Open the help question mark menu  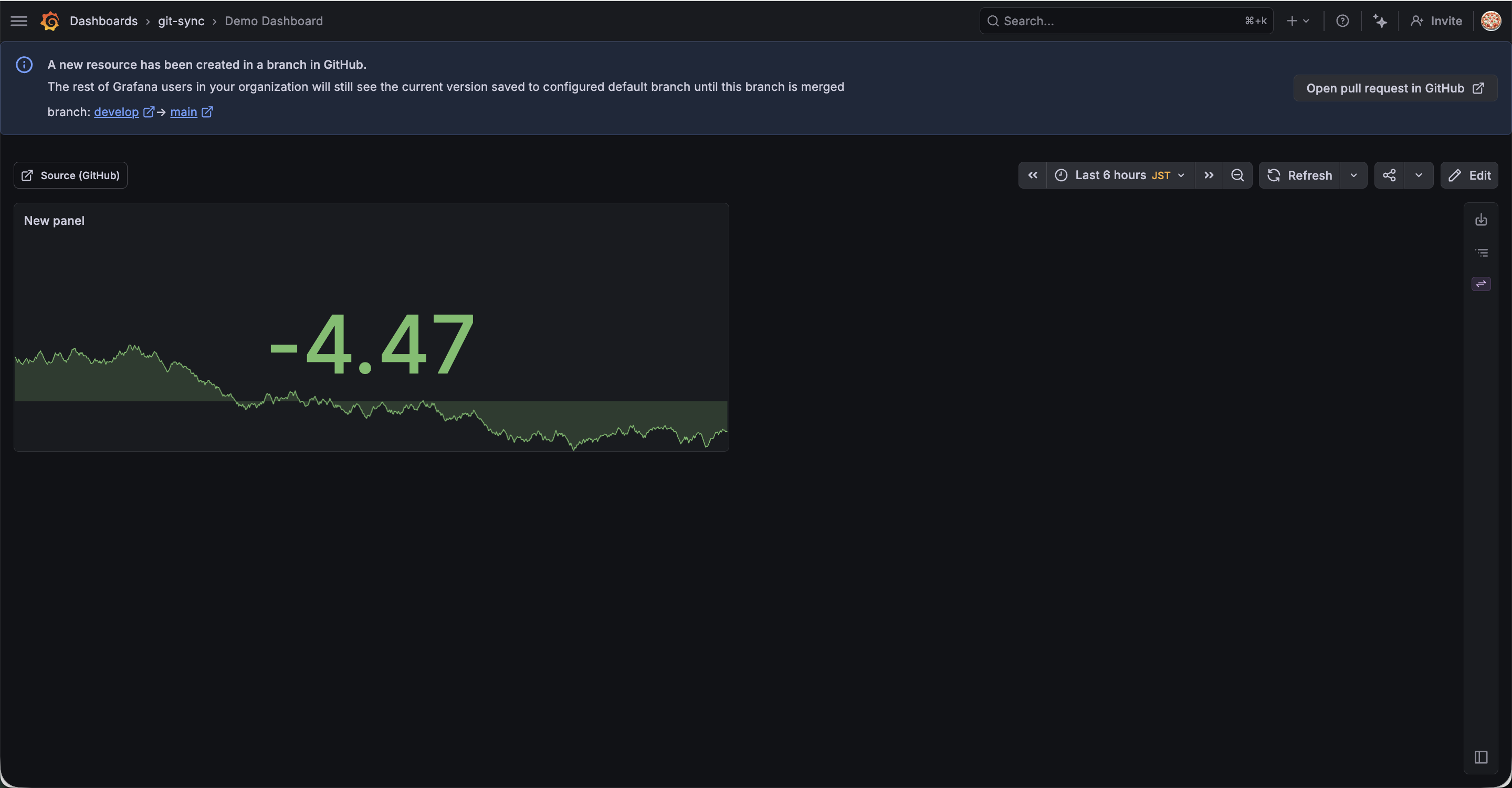point(1342,21)
